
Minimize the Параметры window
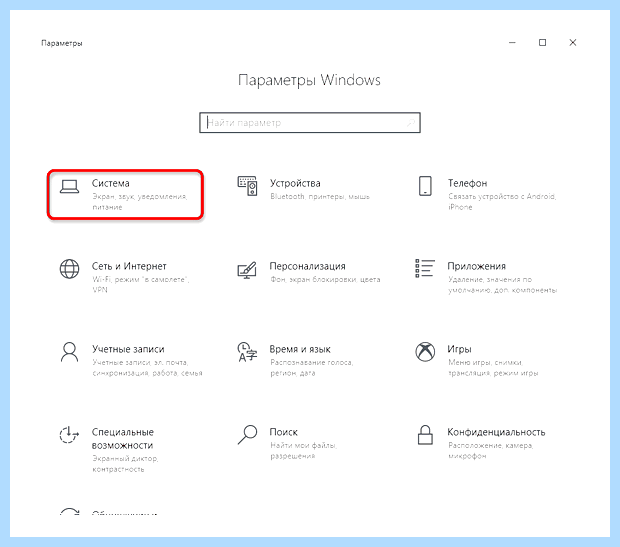512,42
